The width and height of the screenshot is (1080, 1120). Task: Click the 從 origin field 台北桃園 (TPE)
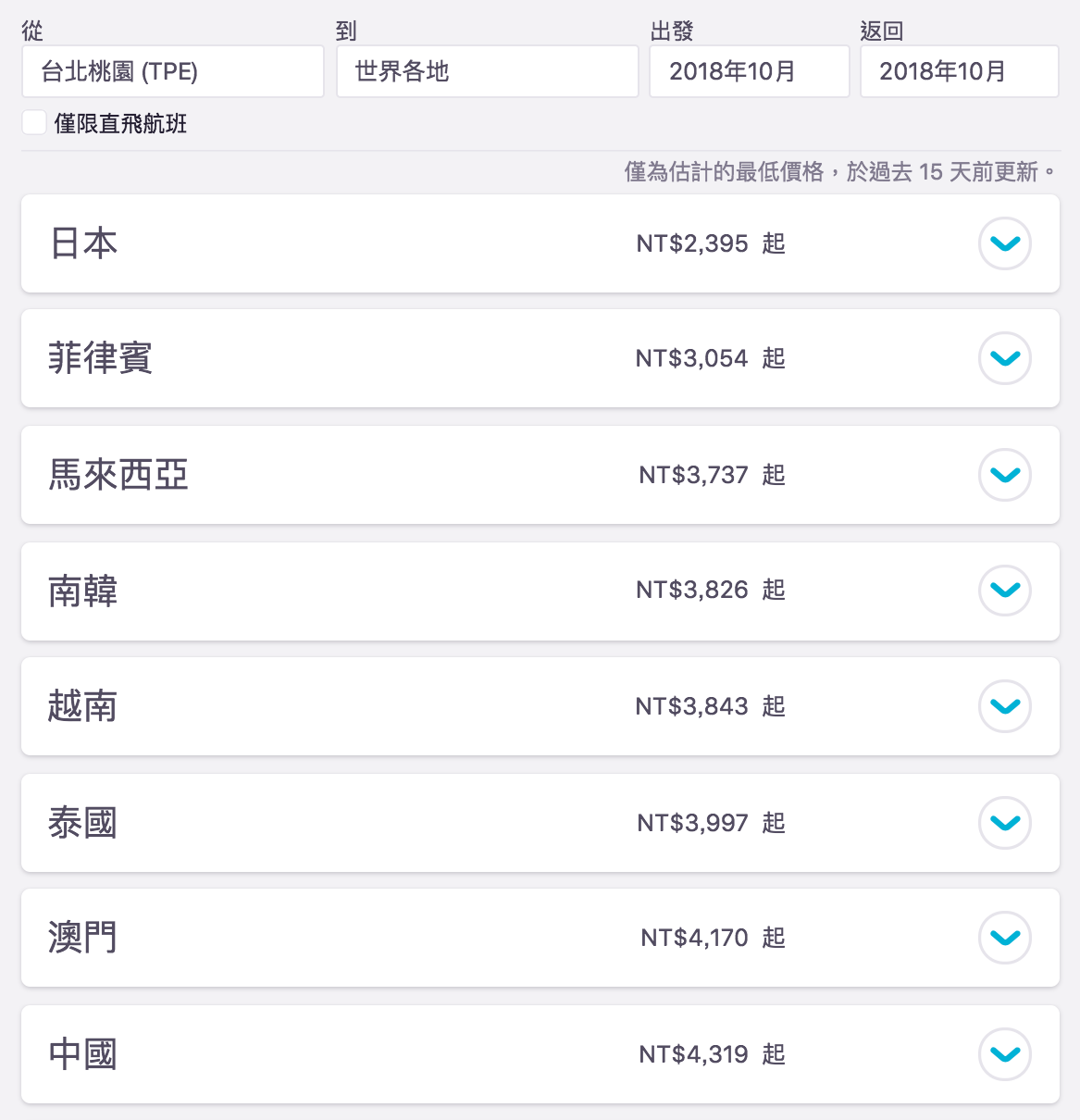[x=173, y=71]
